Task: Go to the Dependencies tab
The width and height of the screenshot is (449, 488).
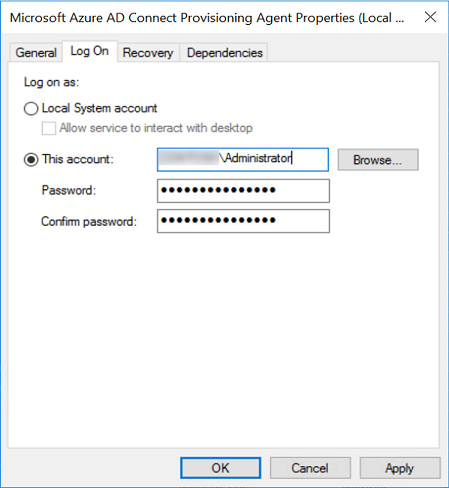Action: (x=225, y=53)
